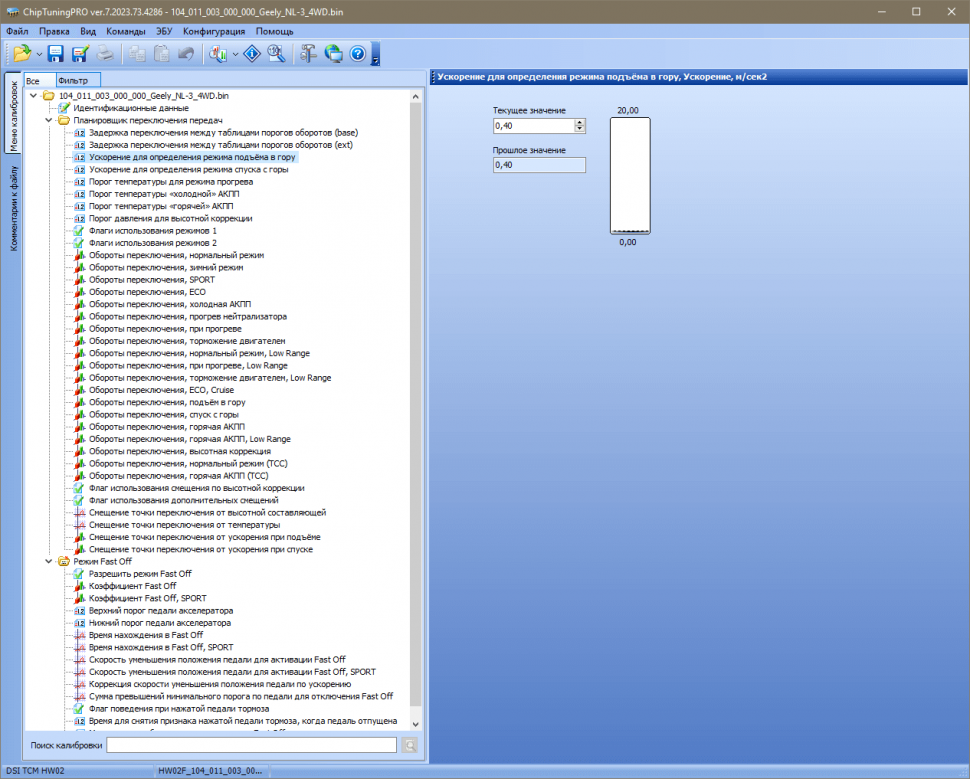Click the Save floppy disk icon
The image size is (970, 779).
coord(56,54)
